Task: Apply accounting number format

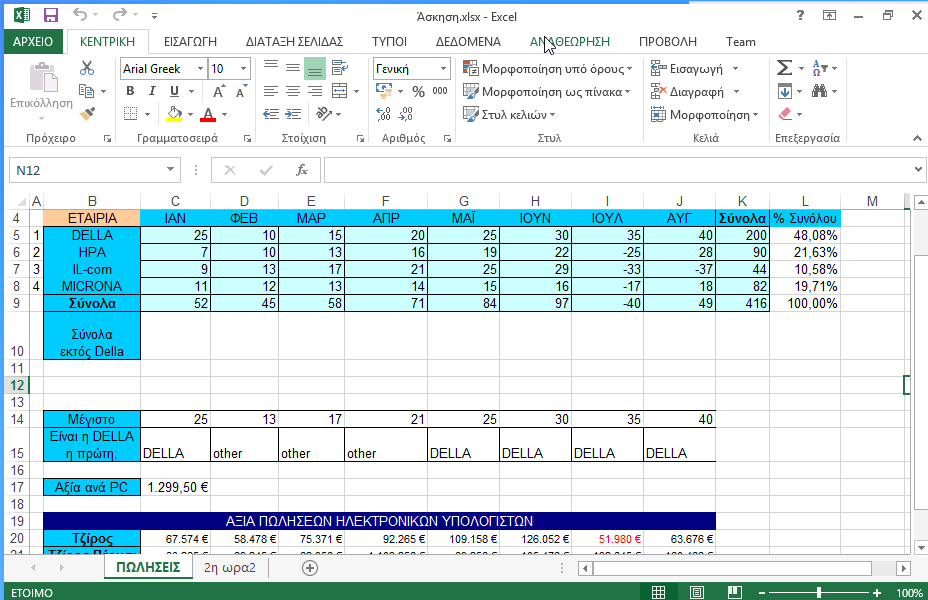Action: 384,91
